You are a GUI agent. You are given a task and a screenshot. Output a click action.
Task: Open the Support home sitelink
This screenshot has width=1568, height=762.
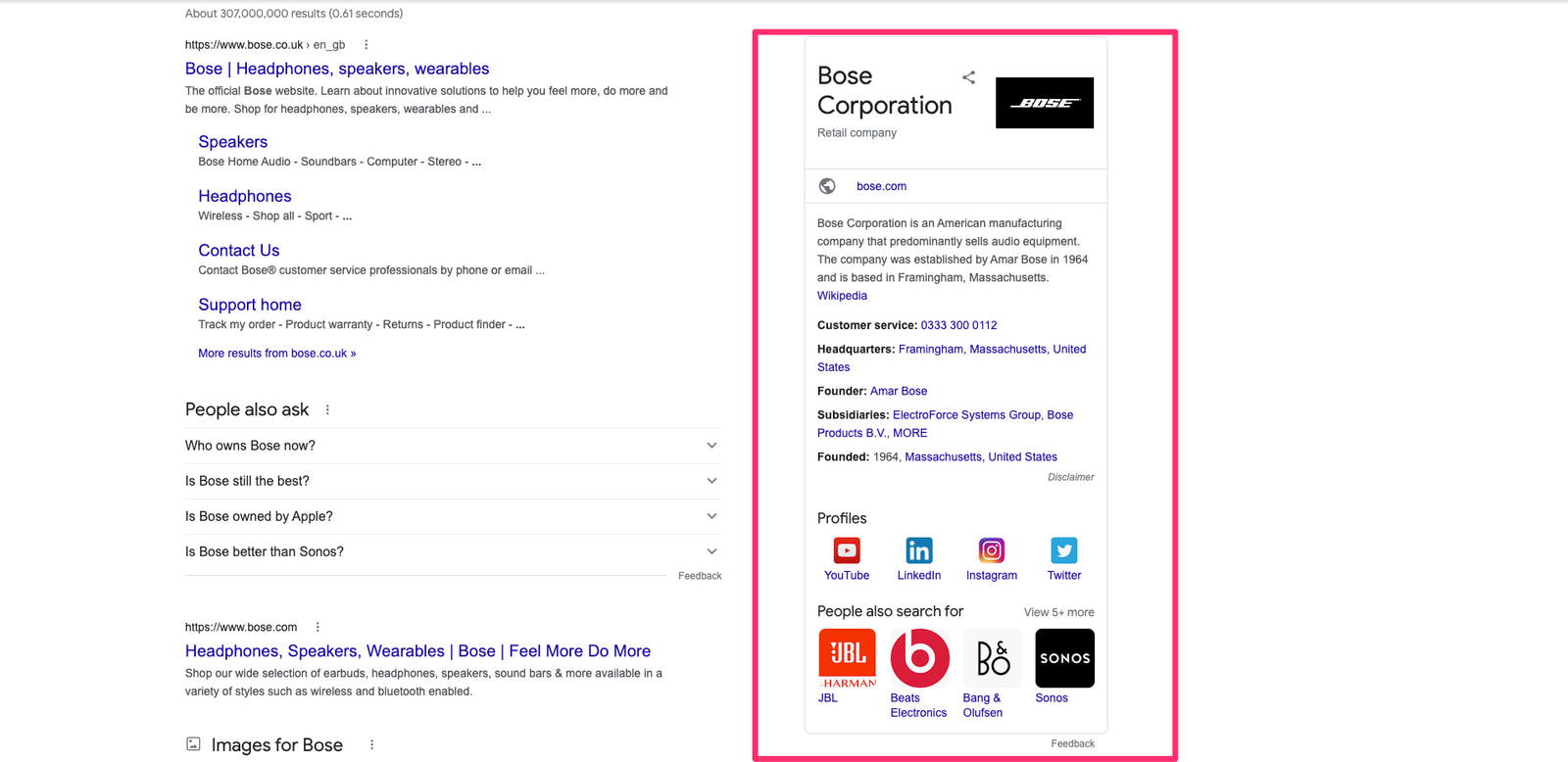(250, 305)
